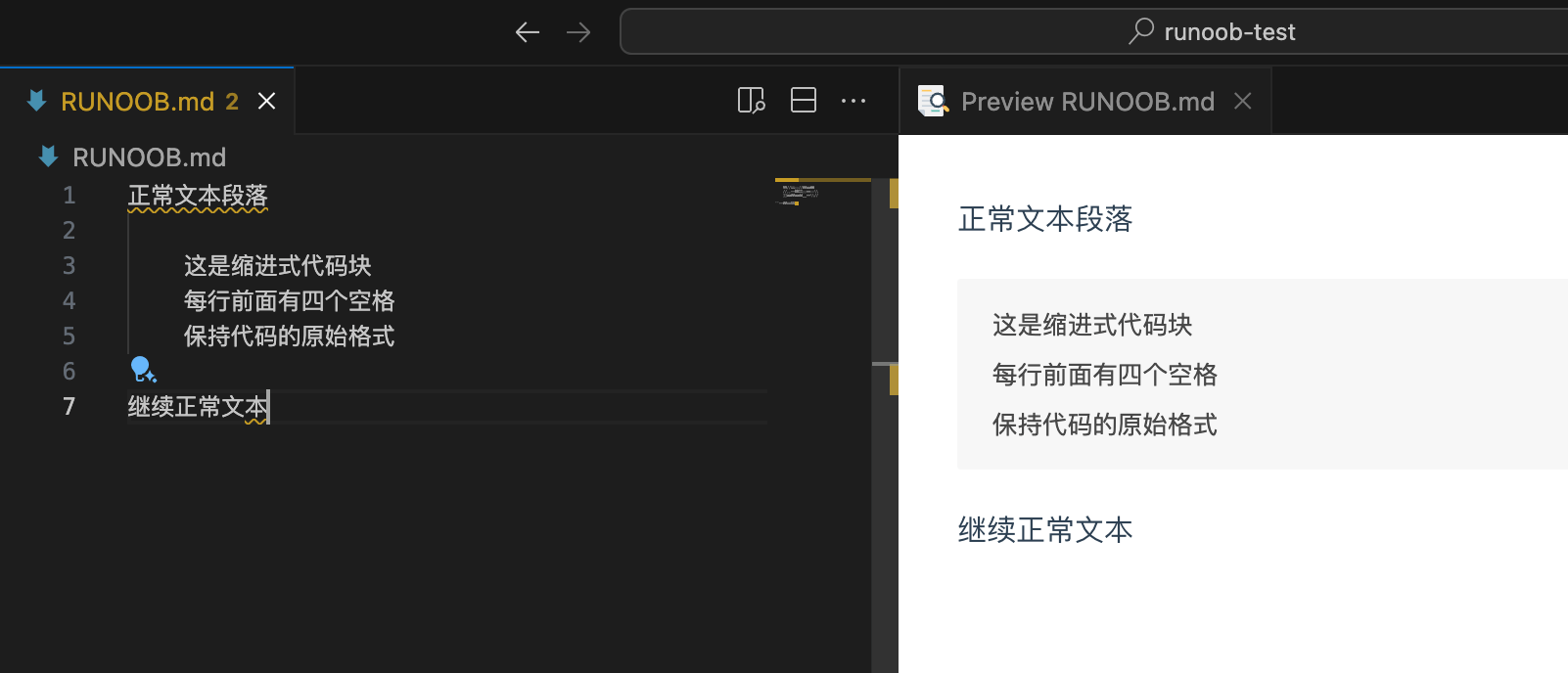
Task: Close the Preview RUNOOB.md tab
Action: pos(1243,101)
